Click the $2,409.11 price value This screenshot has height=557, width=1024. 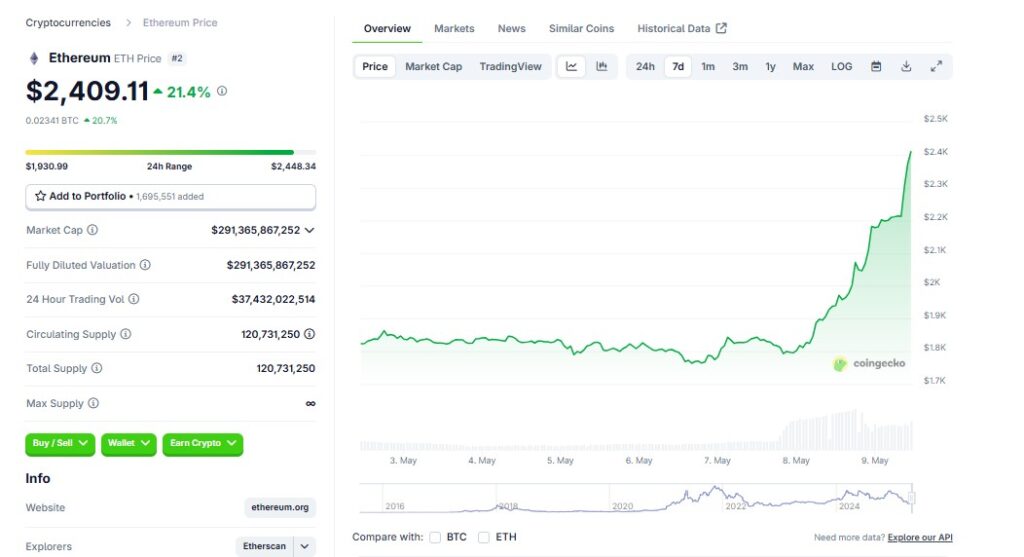click(x=88, y=91)
